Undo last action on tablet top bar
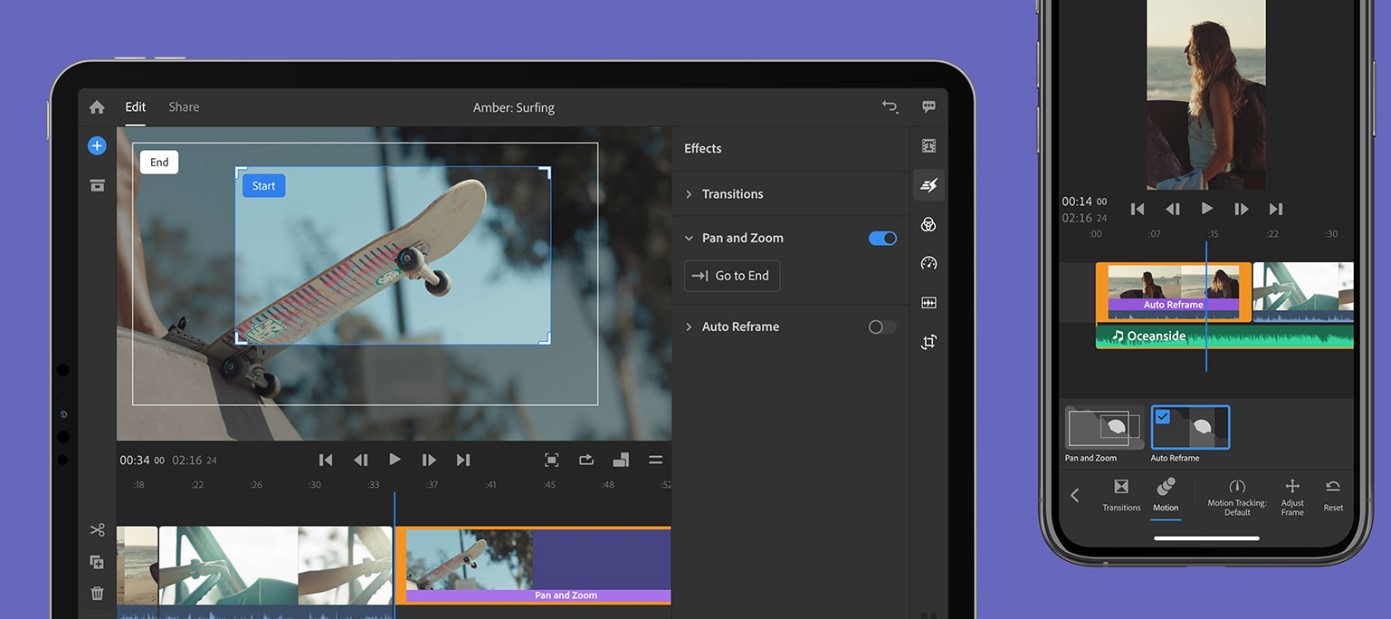The height and width of the screenshot is (619, 1391). [890, 107]
